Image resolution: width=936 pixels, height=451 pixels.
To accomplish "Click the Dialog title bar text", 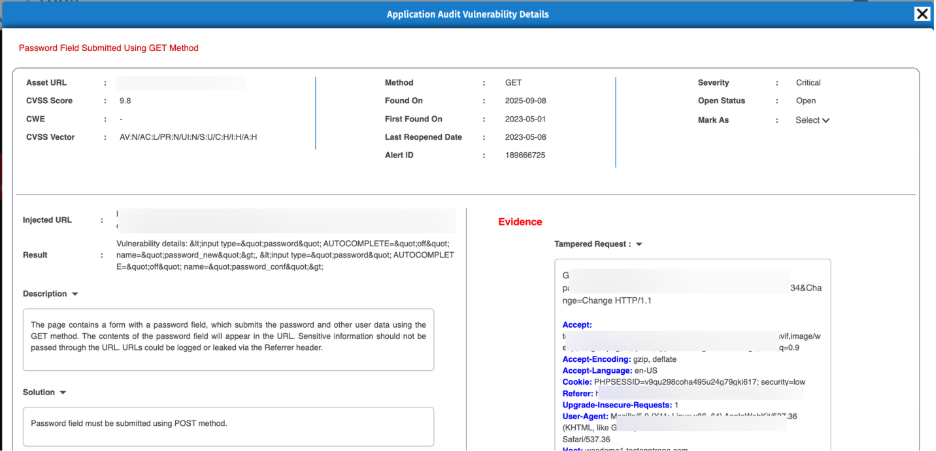I will 468,14.
